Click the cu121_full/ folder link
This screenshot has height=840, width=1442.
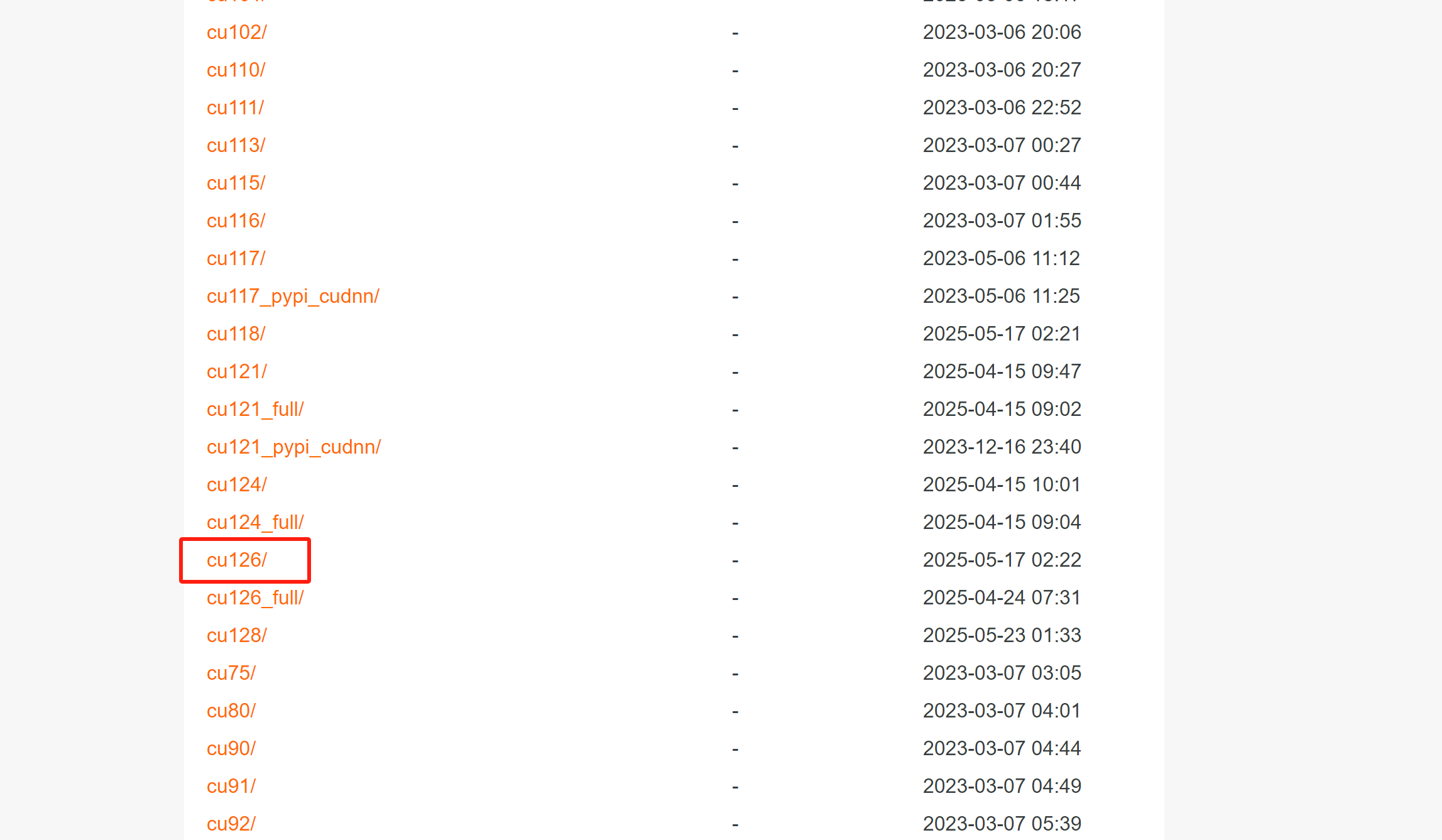point(256,409)
